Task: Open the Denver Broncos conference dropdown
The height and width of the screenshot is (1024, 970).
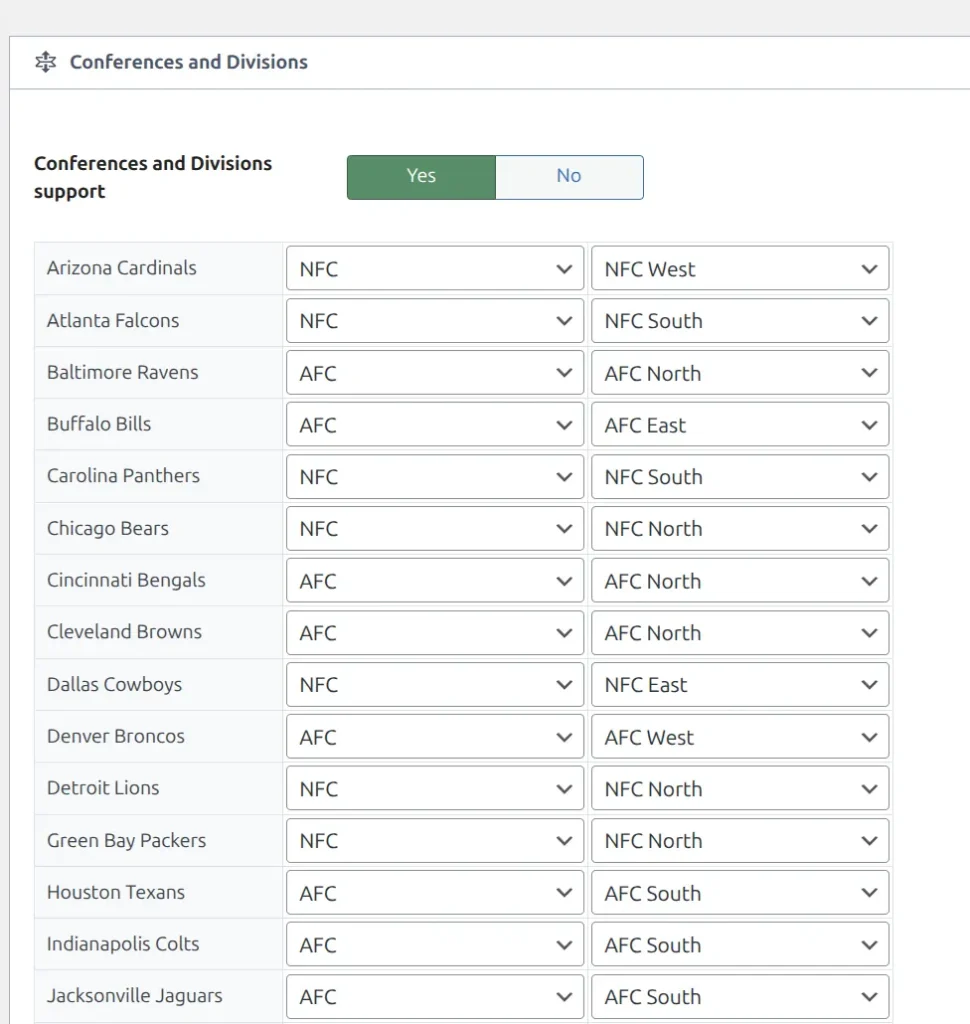Action: click(434, 737)
